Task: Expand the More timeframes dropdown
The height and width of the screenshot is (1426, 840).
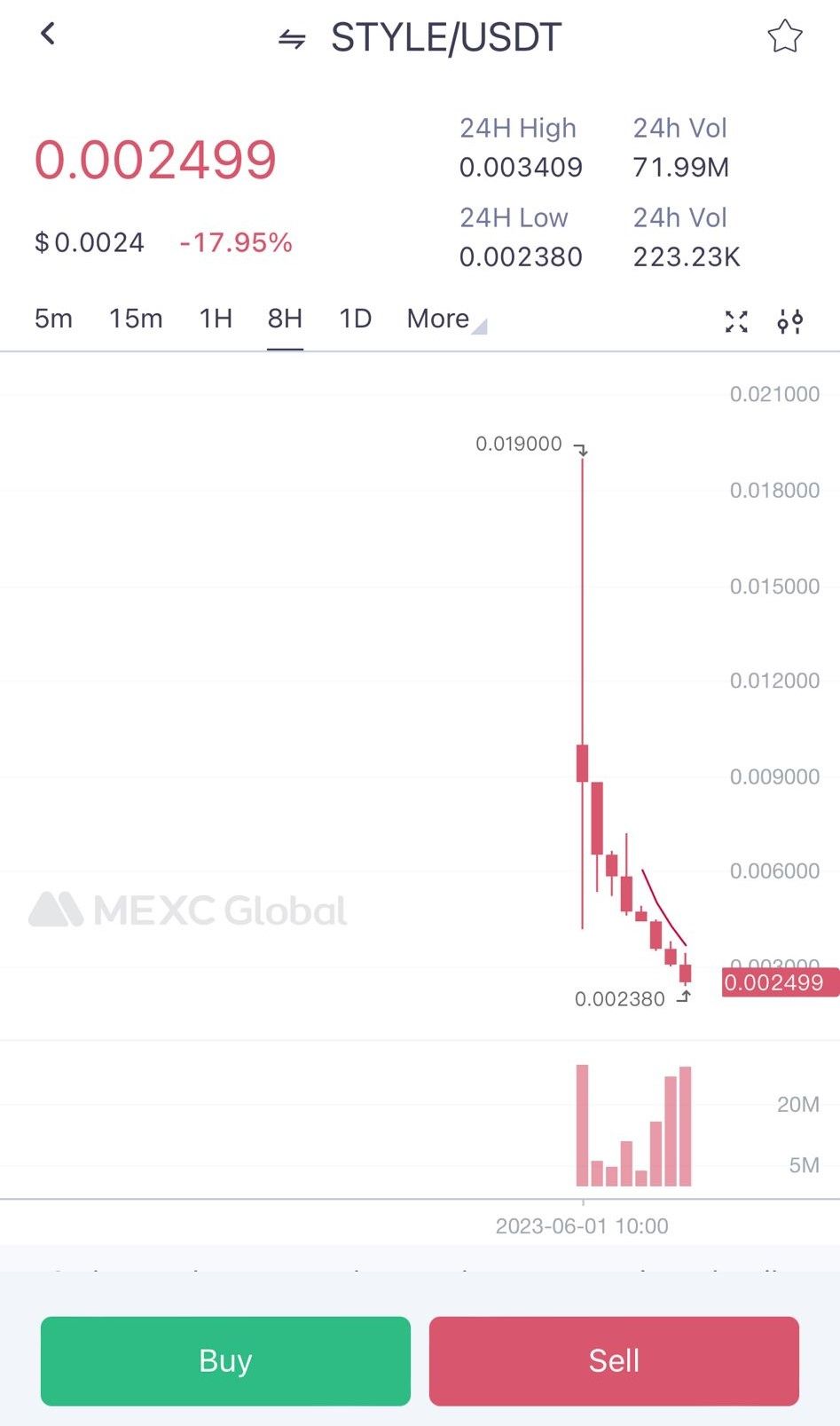Action: point(445,319)
